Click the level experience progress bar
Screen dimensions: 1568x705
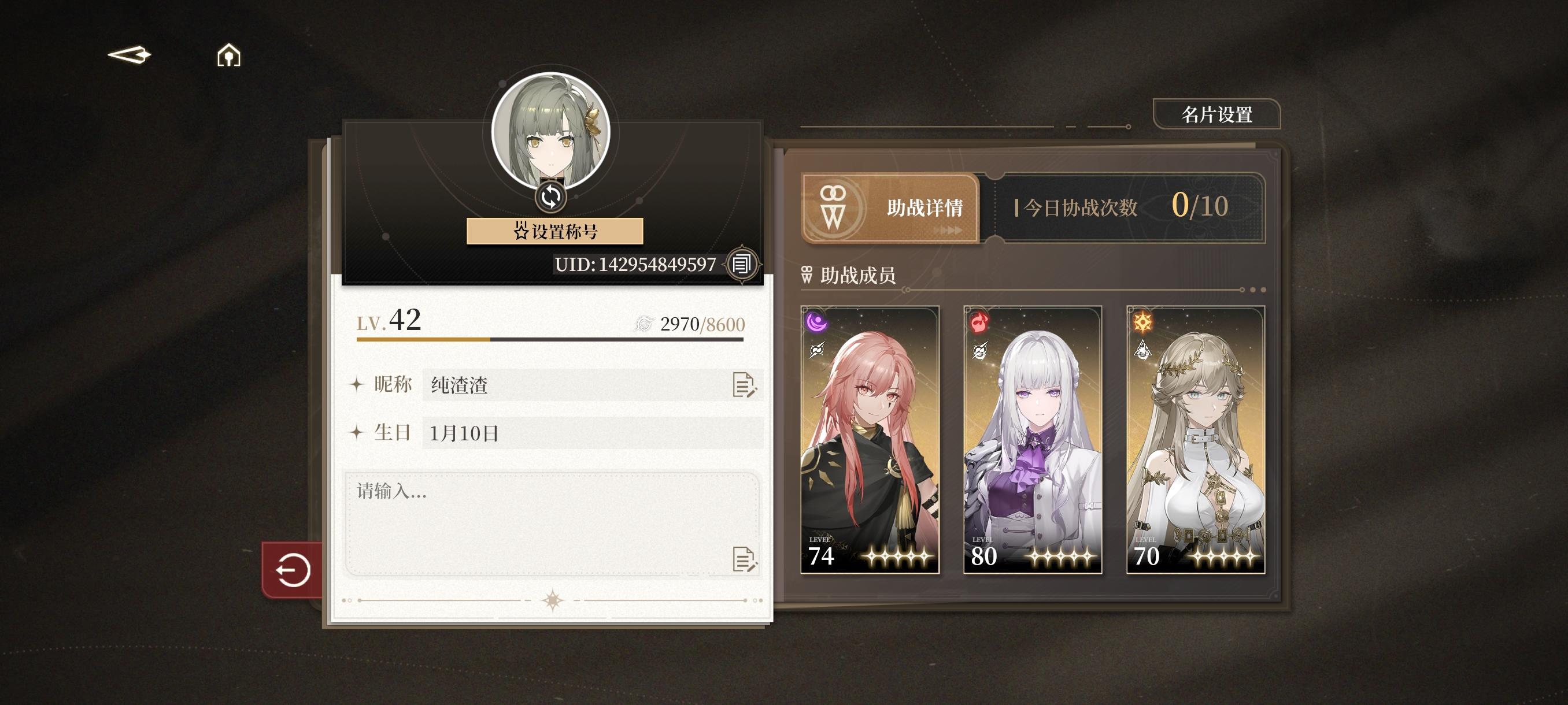coord(550,339)
